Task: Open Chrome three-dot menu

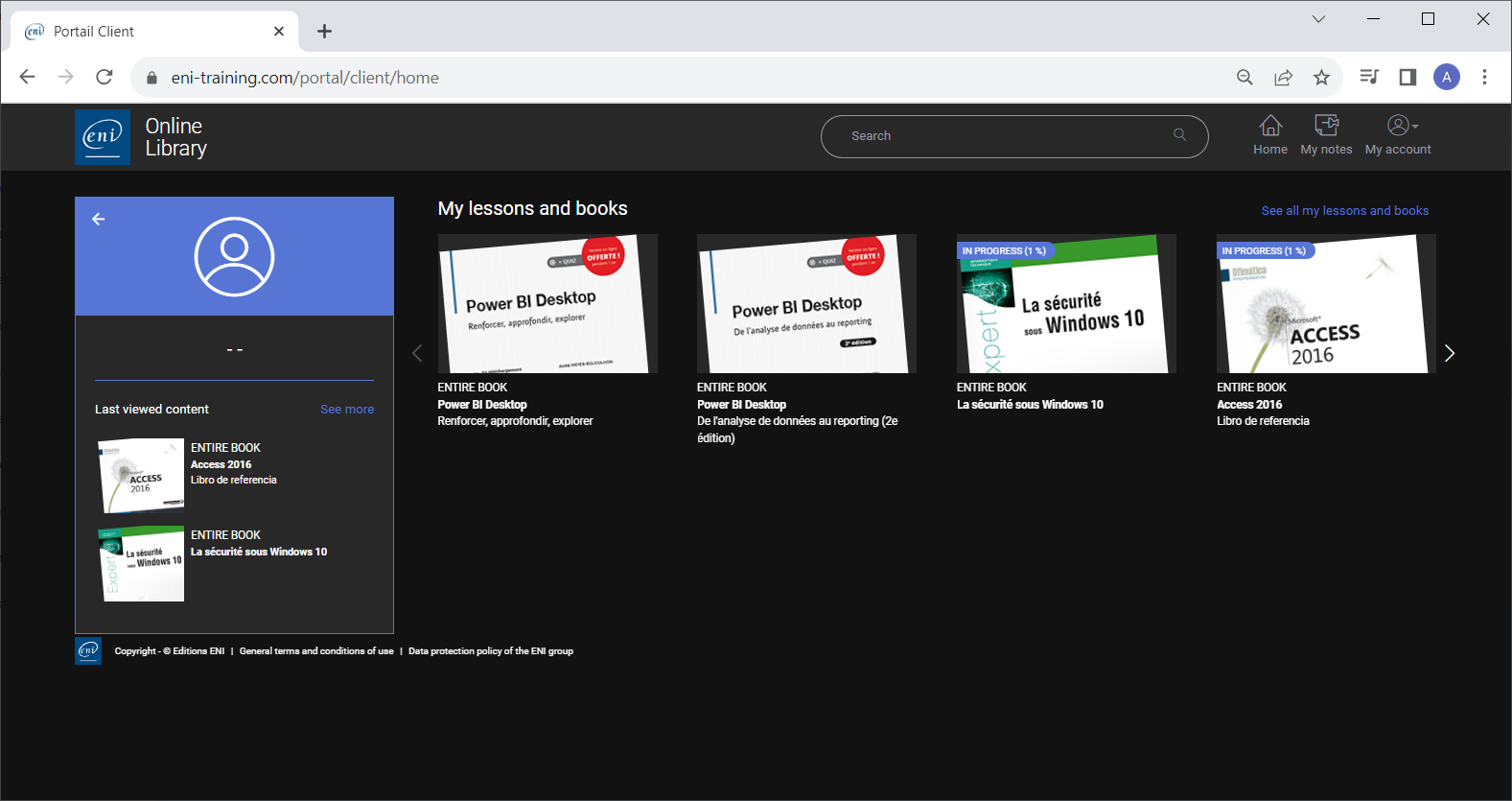Action: (x=1484, y=77)
